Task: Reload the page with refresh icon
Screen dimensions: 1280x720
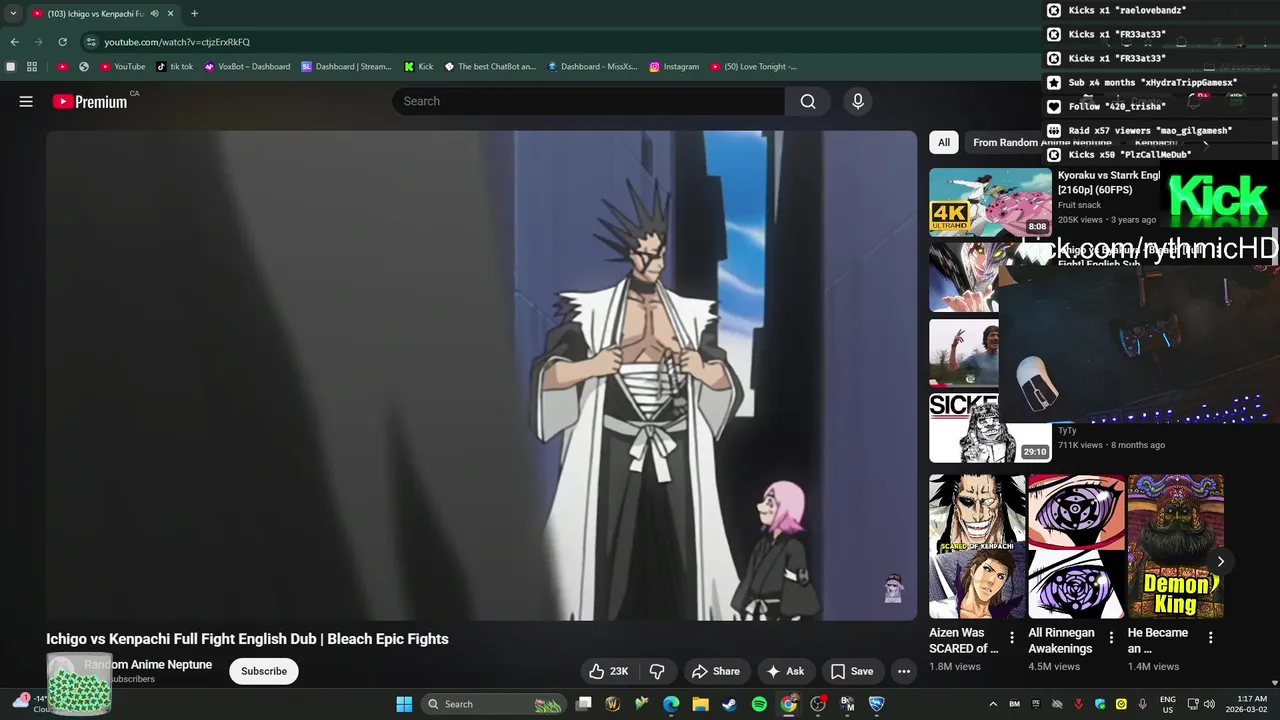Action: (x=62, y=42)
